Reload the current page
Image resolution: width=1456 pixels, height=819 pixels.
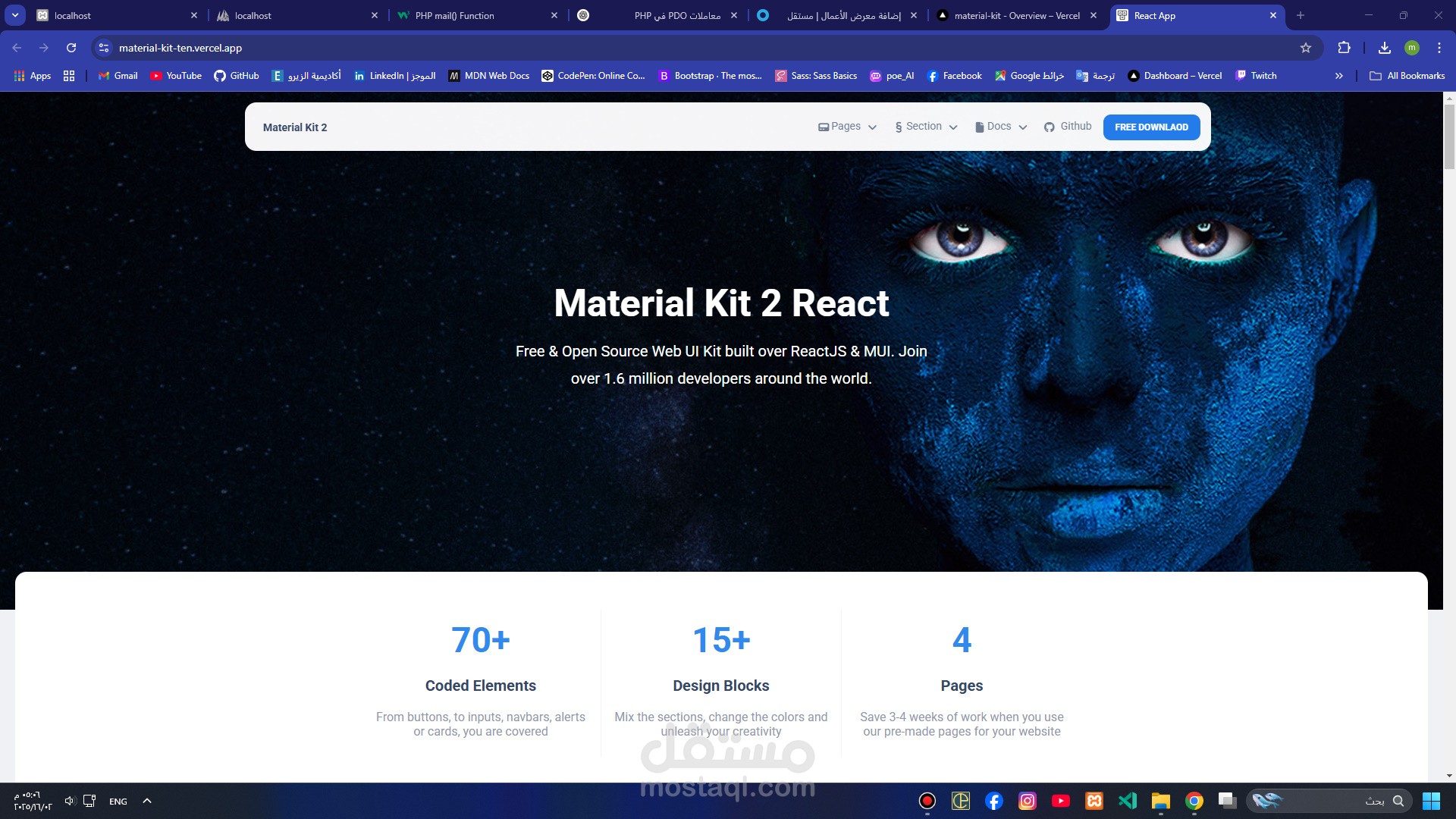pyautogui.click(x=71, y=48)
